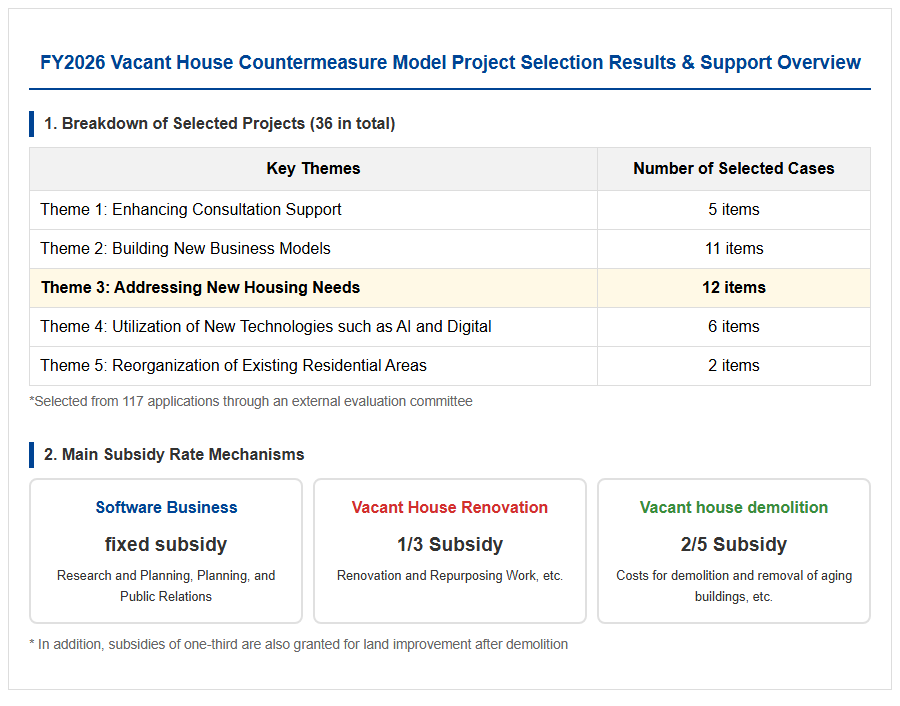Open the Software Business subsidy card
900x706 pixels.
tap(166, 551)
